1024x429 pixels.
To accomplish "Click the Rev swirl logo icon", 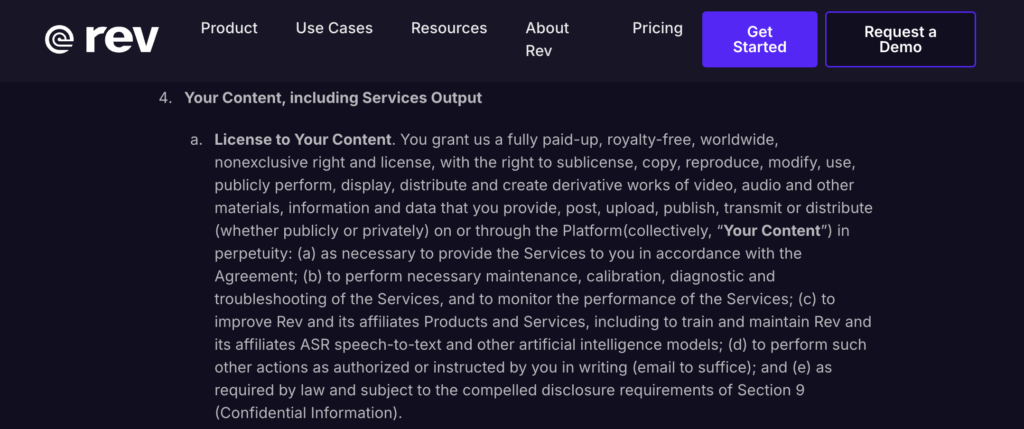I will [60, 39].
